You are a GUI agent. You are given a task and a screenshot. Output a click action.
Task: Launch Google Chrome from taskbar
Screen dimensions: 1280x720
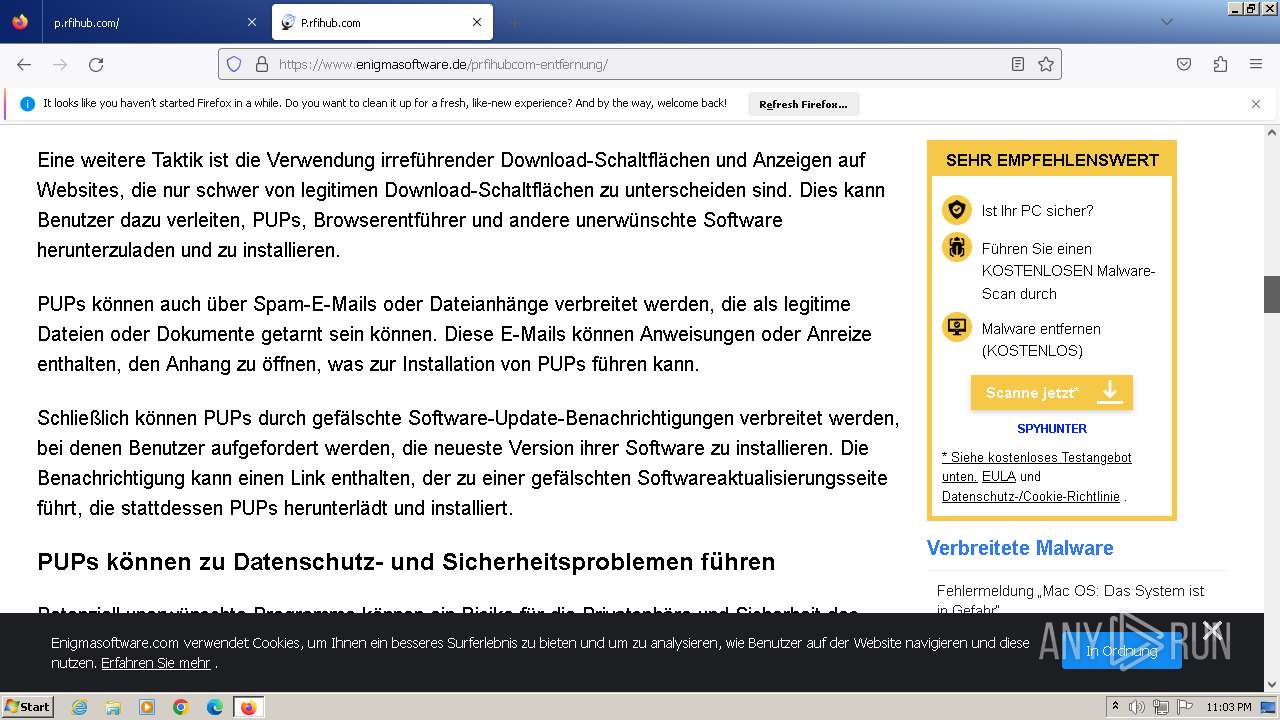181,707
